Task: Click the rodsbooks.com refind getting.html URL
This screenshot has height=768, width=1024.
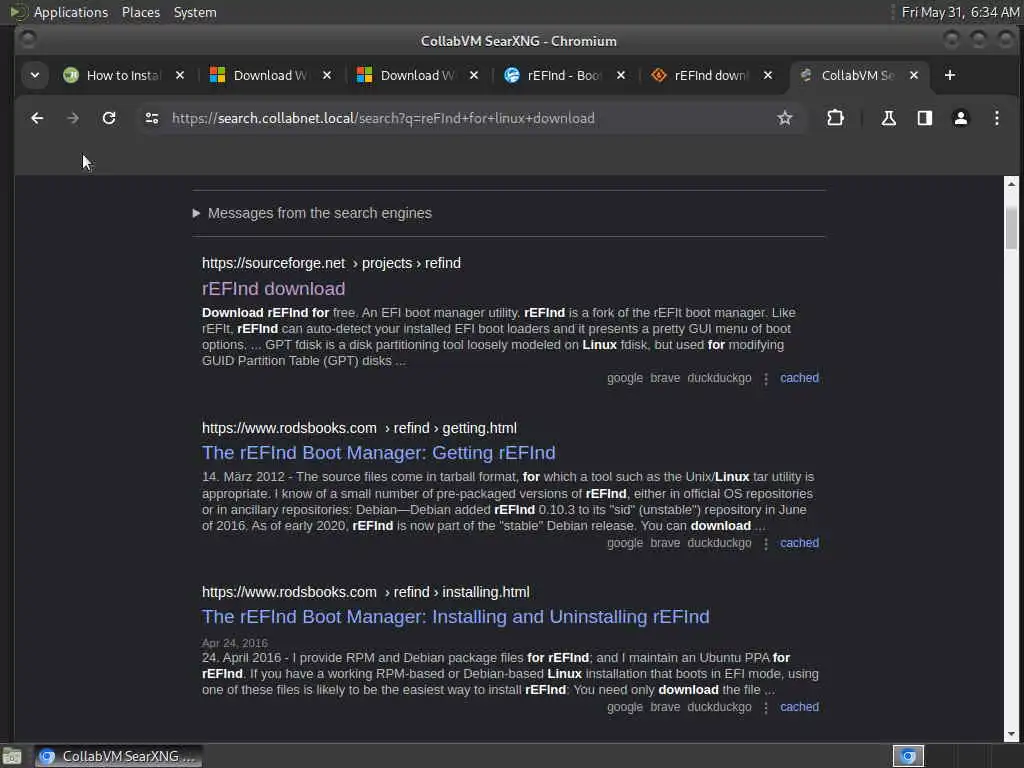Action: point(359,428)
